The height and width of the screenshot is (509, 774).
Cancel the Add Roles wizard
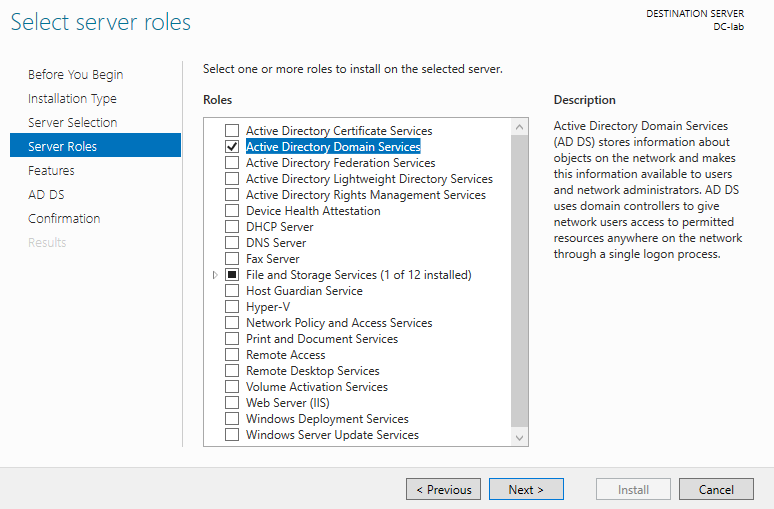coord(716,489)
